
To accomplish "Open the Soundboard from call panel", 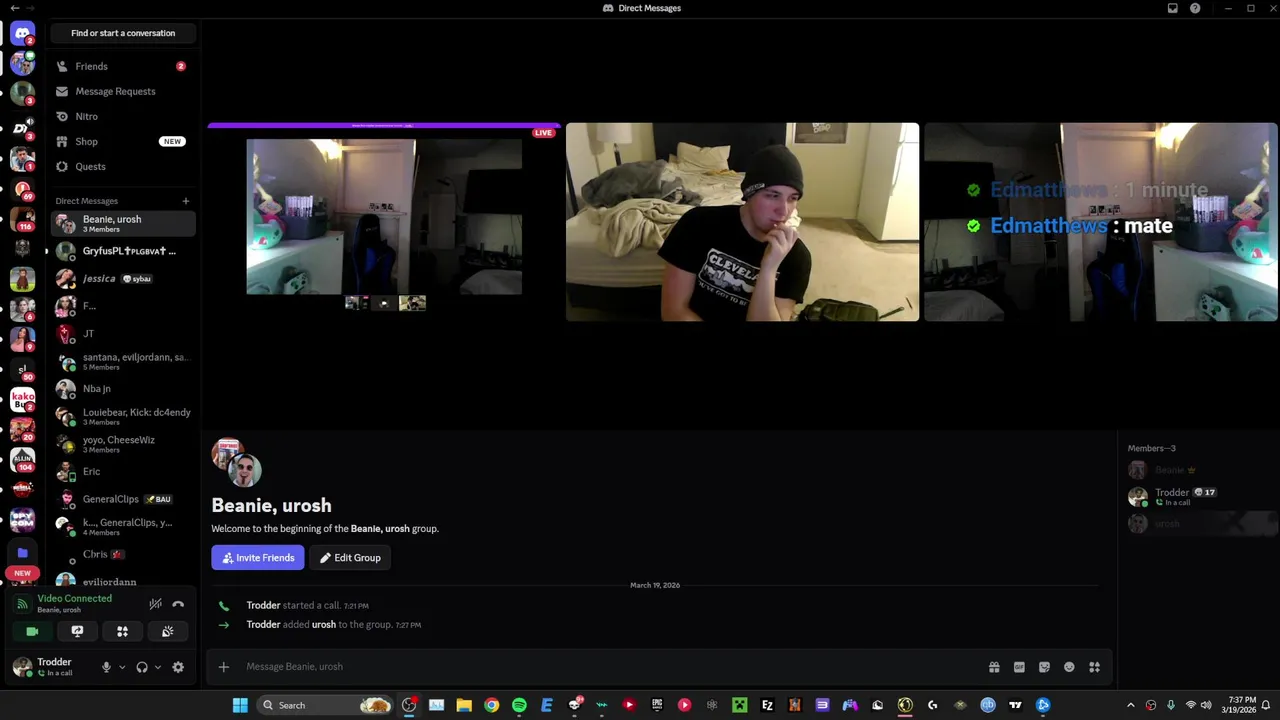I will [x=167, y=631].
